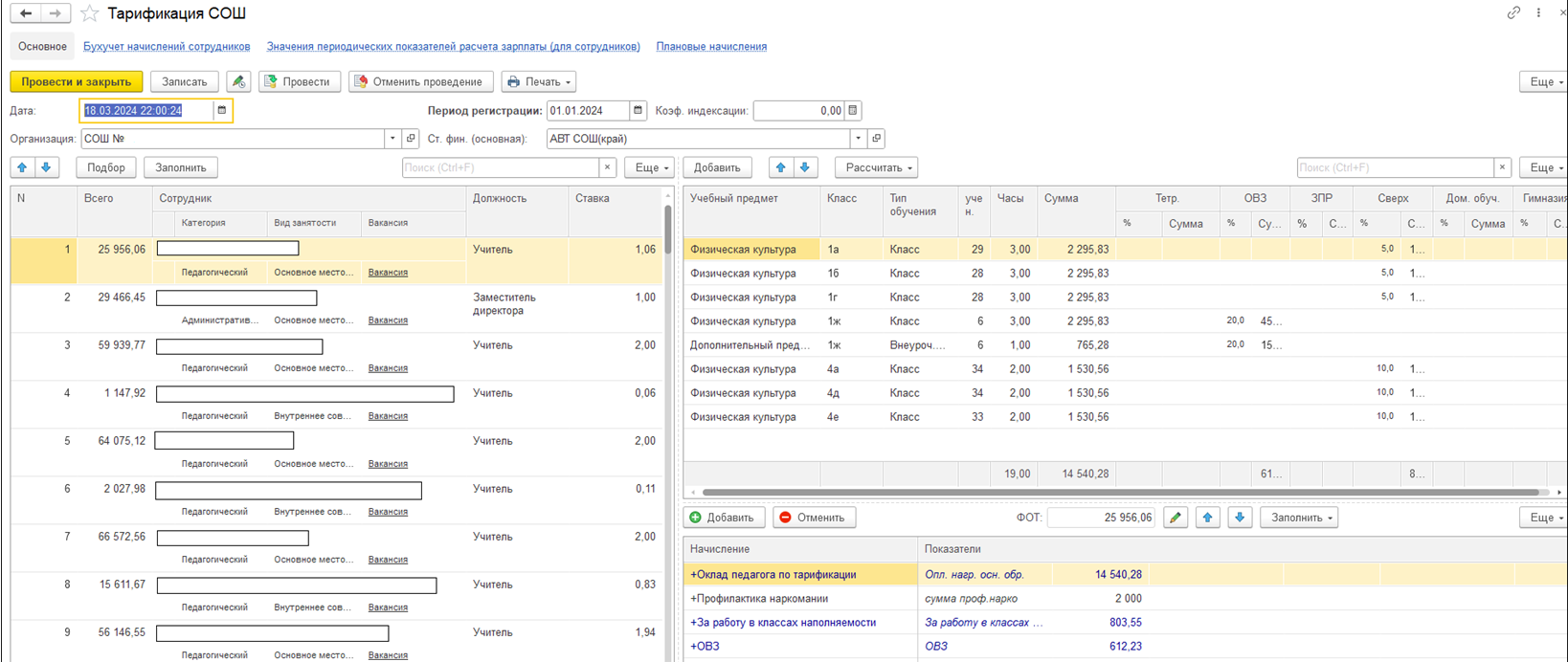Add Тарификация СОШ to favorites with star
Viewport: 1568px width, 662px height.
click(89, 13)
